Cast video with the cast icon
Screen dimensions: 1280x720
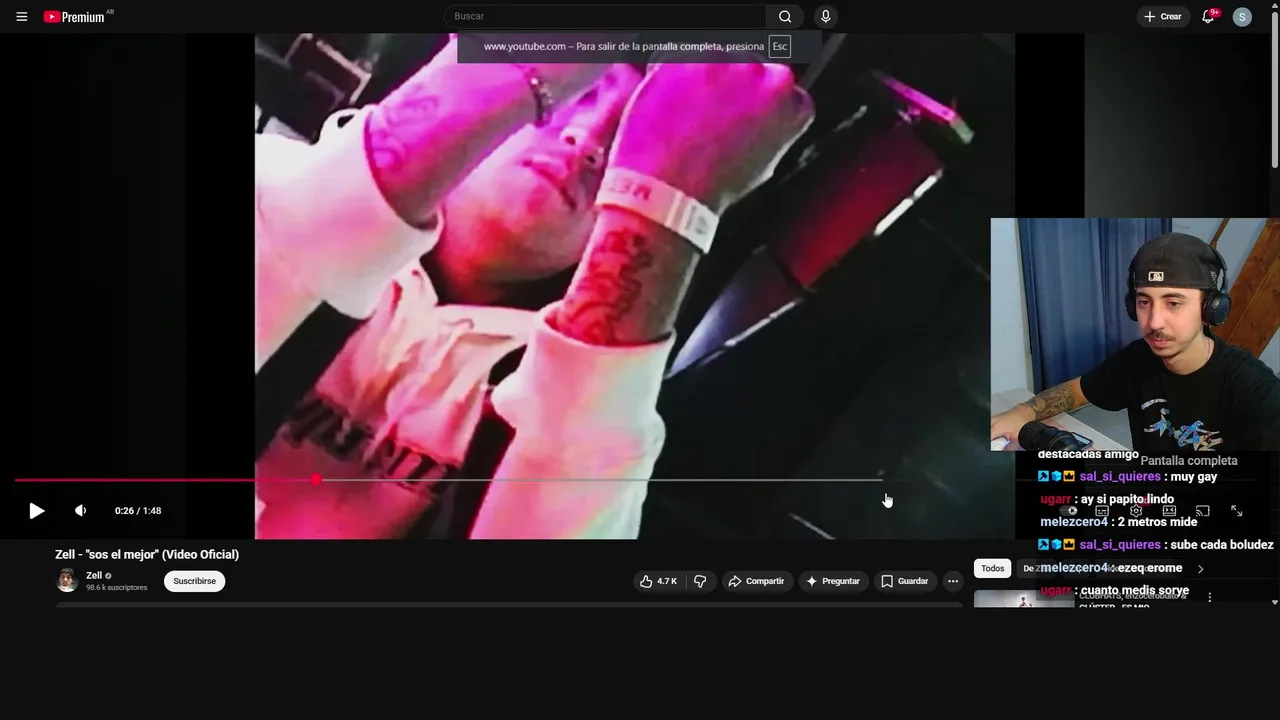(1203, 511)
